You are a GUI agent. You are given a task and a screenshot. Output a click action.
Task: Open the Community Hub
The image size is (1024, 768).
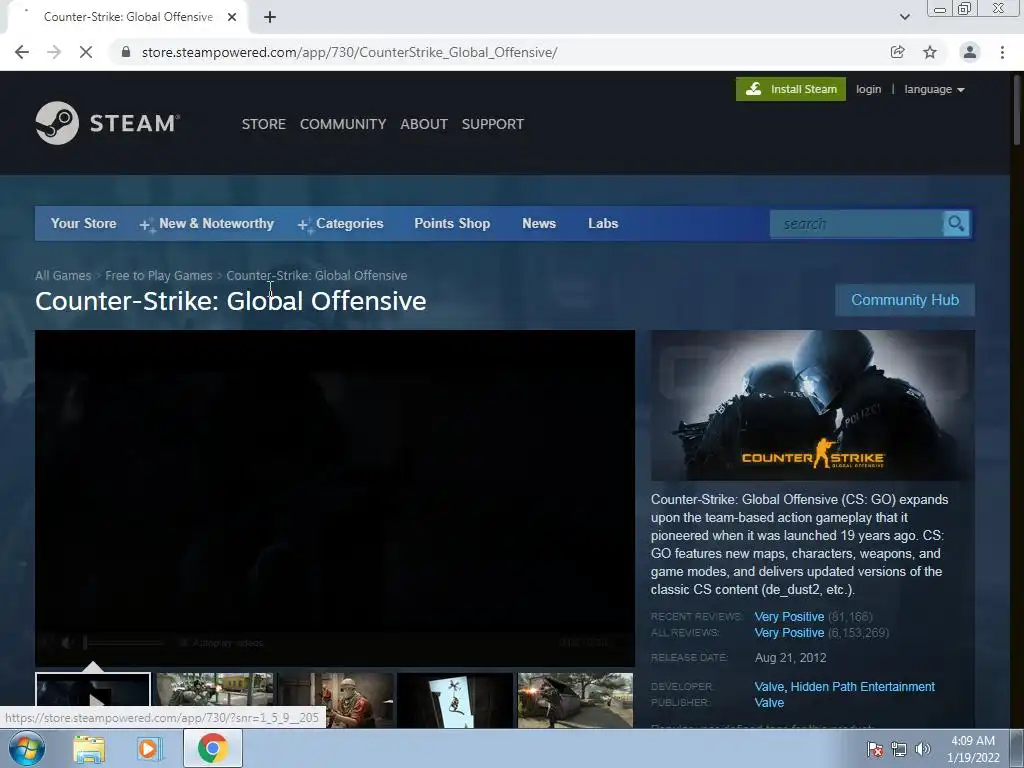coord(905,300)
